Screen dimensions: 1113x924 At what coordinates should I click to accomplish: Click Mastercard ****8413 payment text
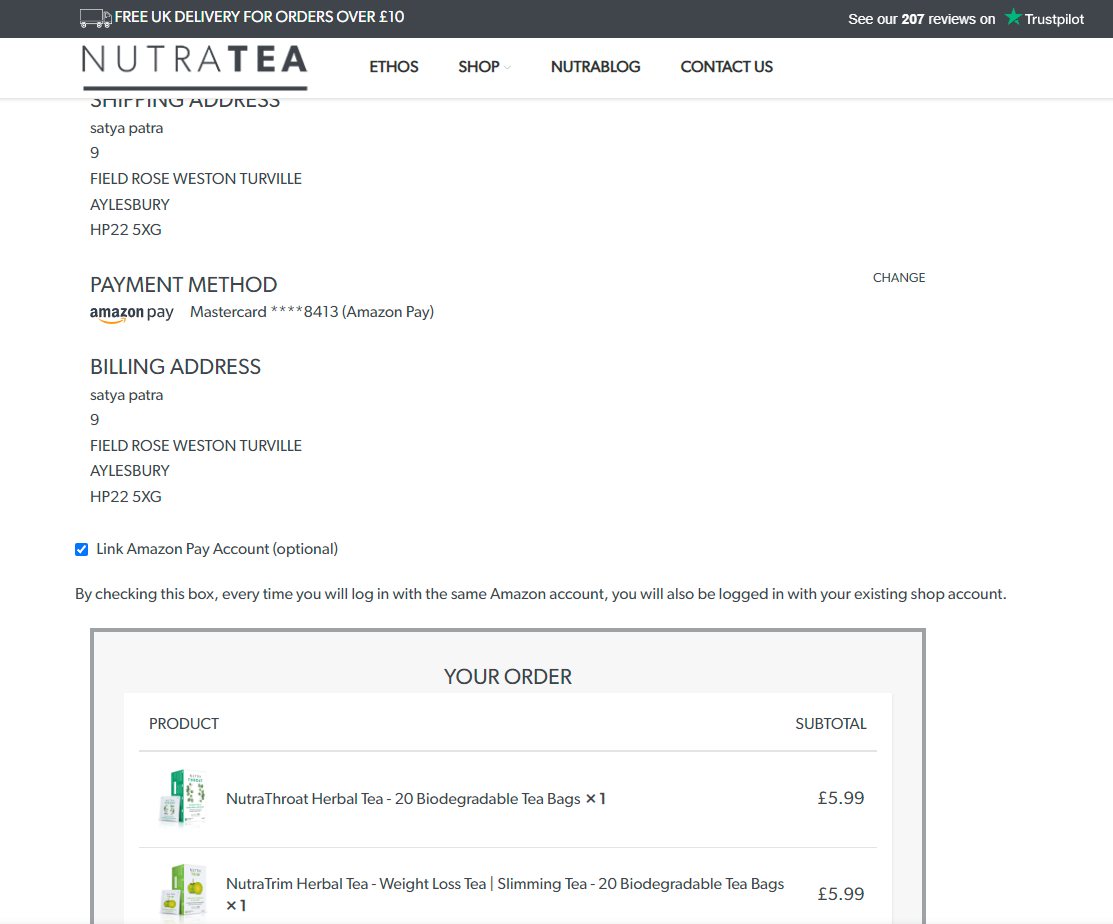pos(312,312)
